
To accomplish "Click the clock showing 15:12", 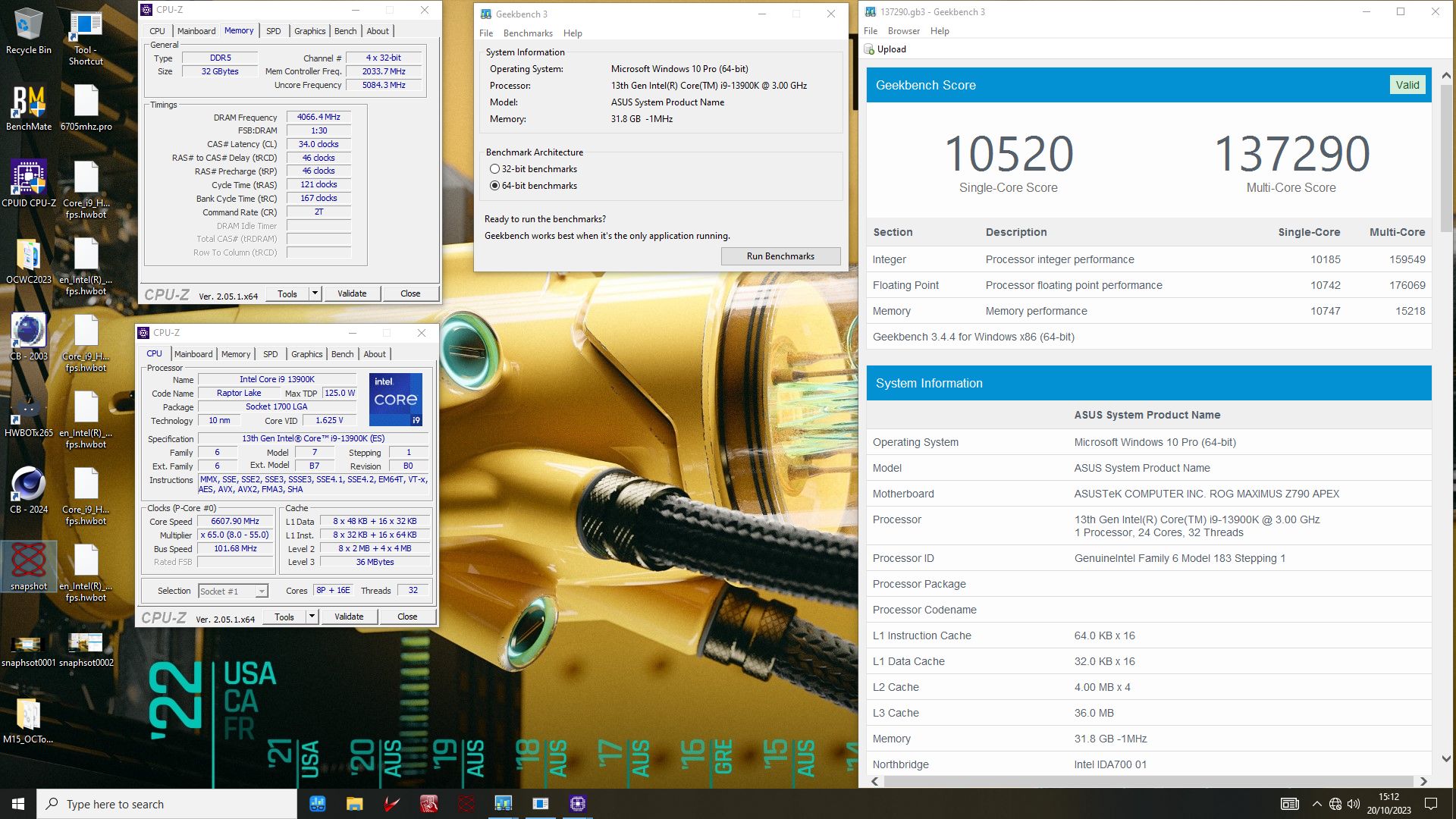I will pyautogui.click(x=1389, y=804).
